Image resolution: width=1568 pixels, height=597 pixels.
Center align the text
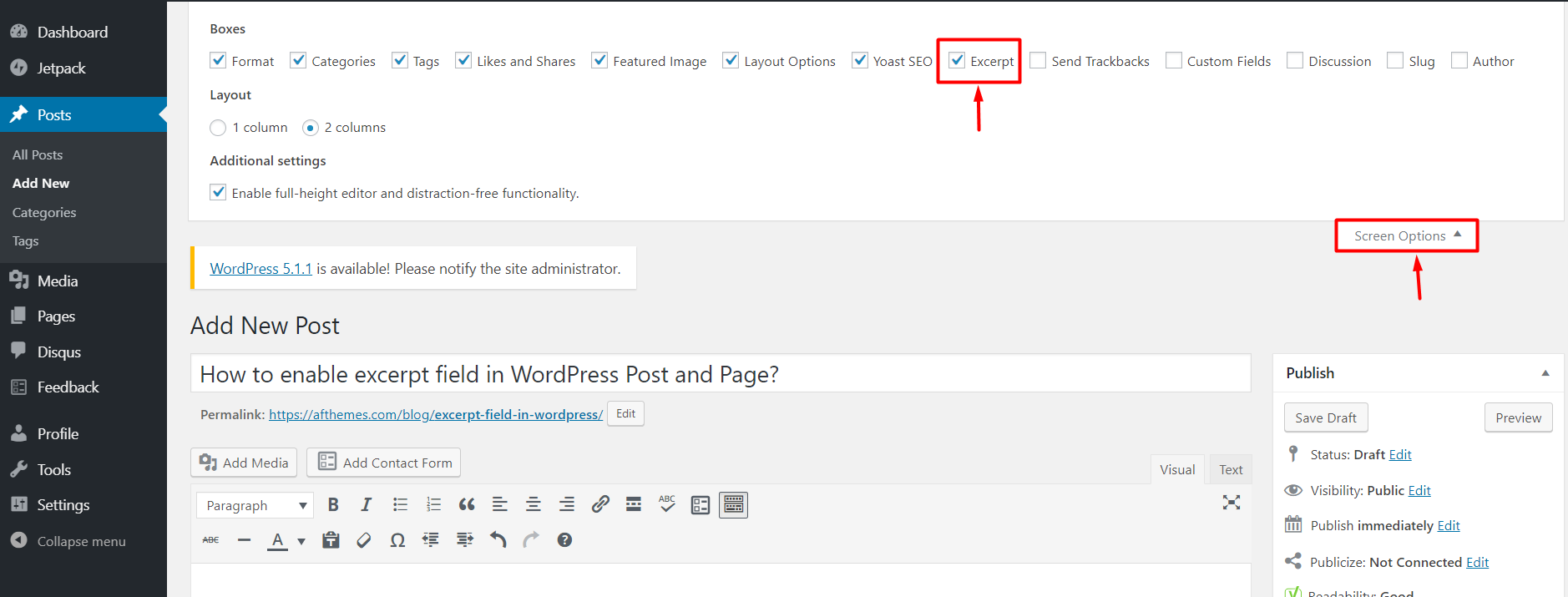click(534, 504)
